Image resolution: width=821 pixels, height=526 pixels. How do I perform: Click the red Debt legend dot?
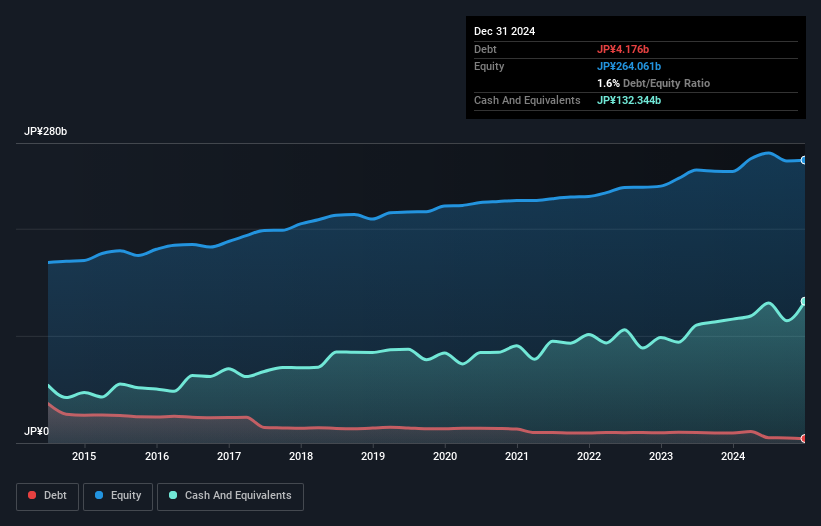(x=32, y=495)
